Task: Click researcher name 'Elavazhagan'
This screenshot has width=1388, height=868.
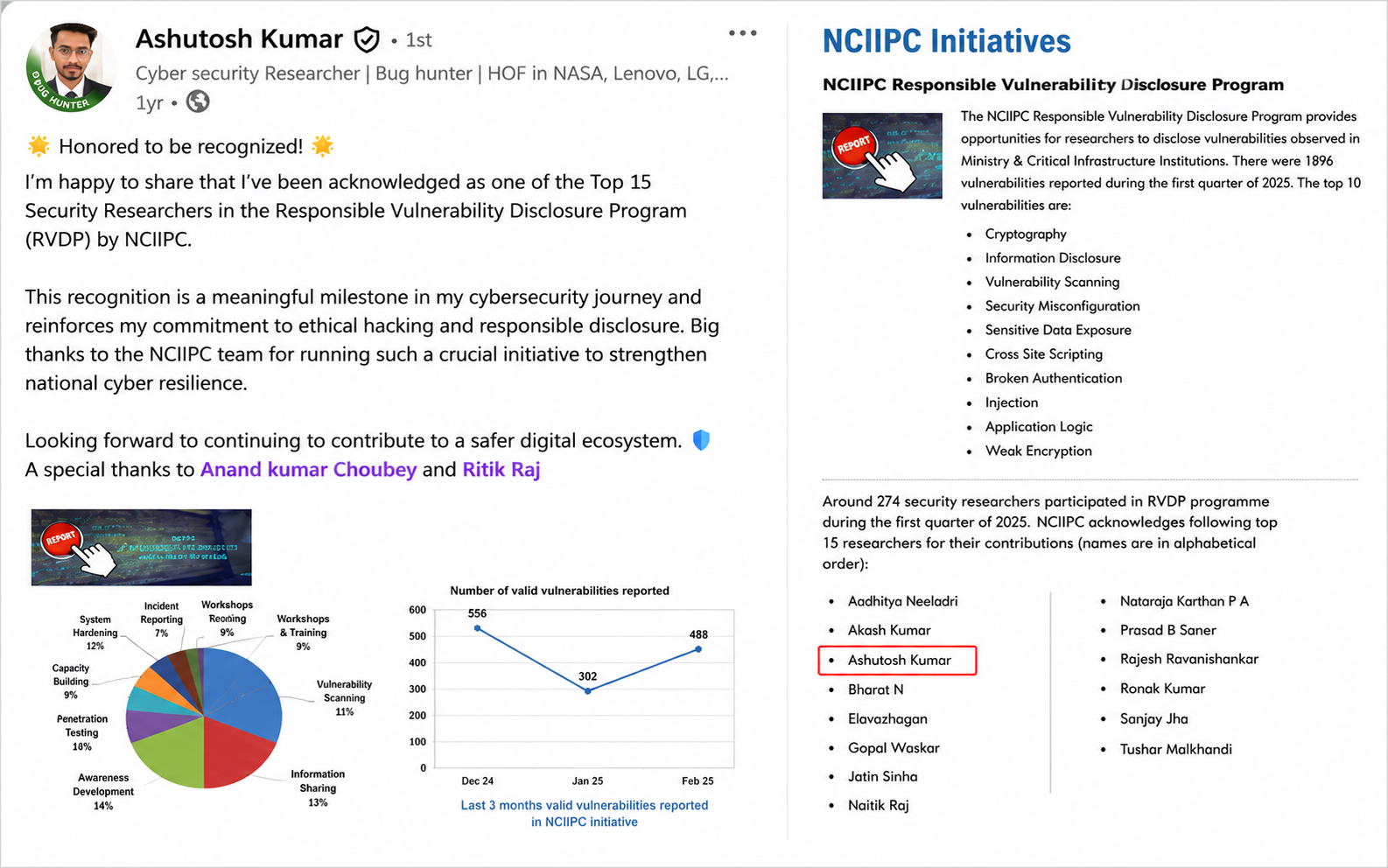Action: (x=887, y=719)
